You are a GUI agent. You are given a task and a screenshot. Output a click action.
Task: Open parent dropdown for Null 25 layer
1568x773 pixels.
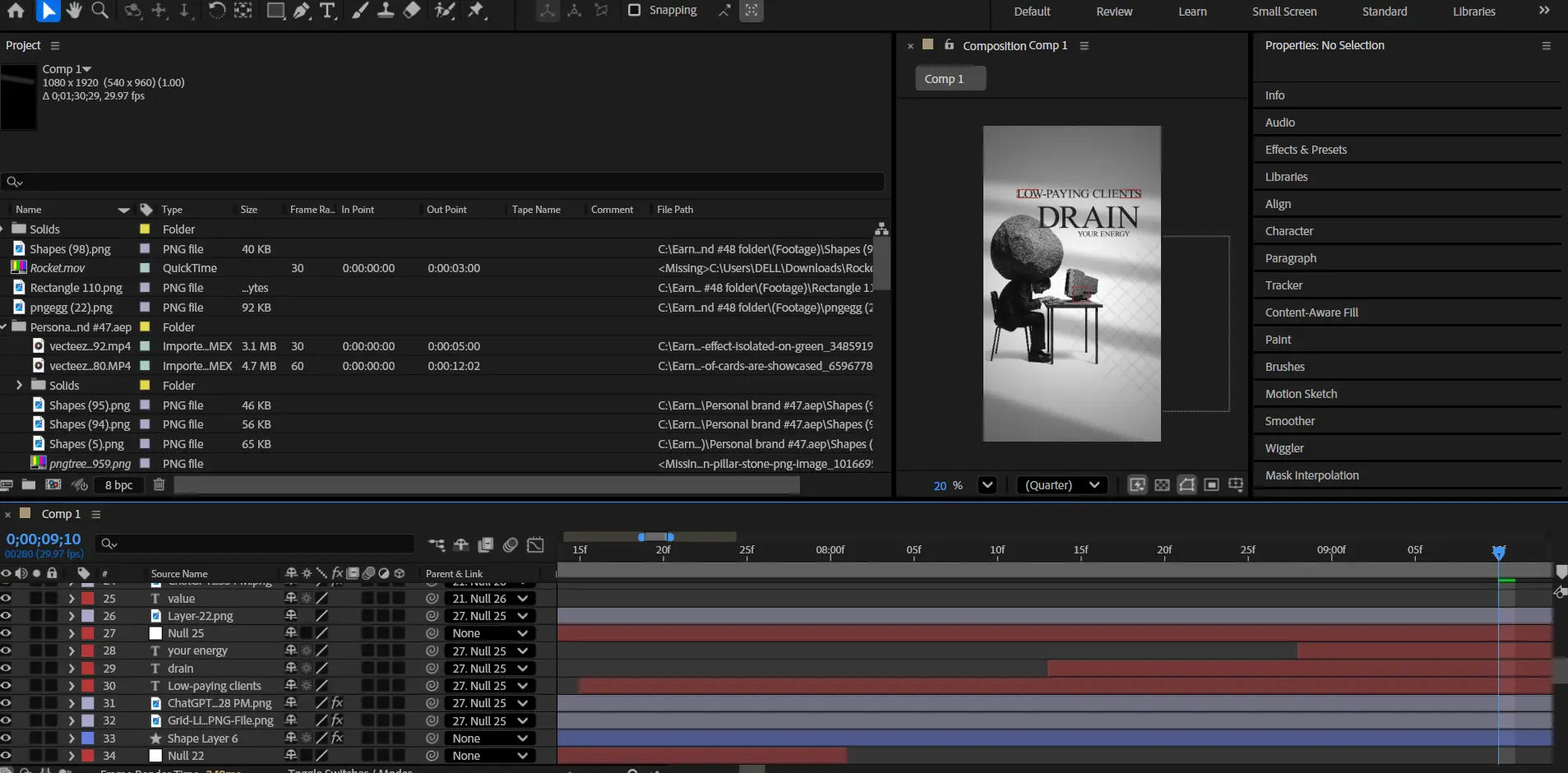[x=489, y=633]
